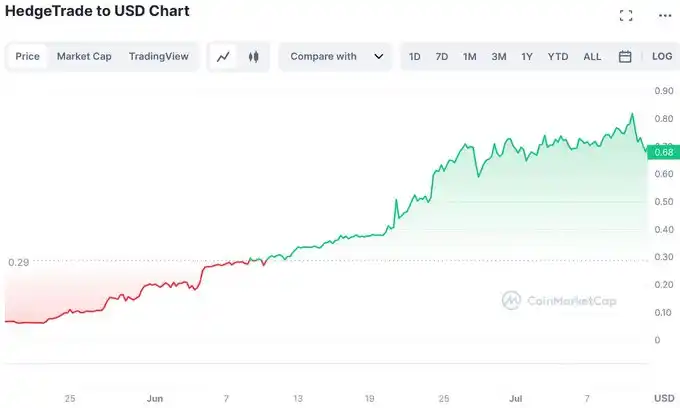Set chart range to 1D
This screenshot has height=408, width=680.
[x=414, y=57]
